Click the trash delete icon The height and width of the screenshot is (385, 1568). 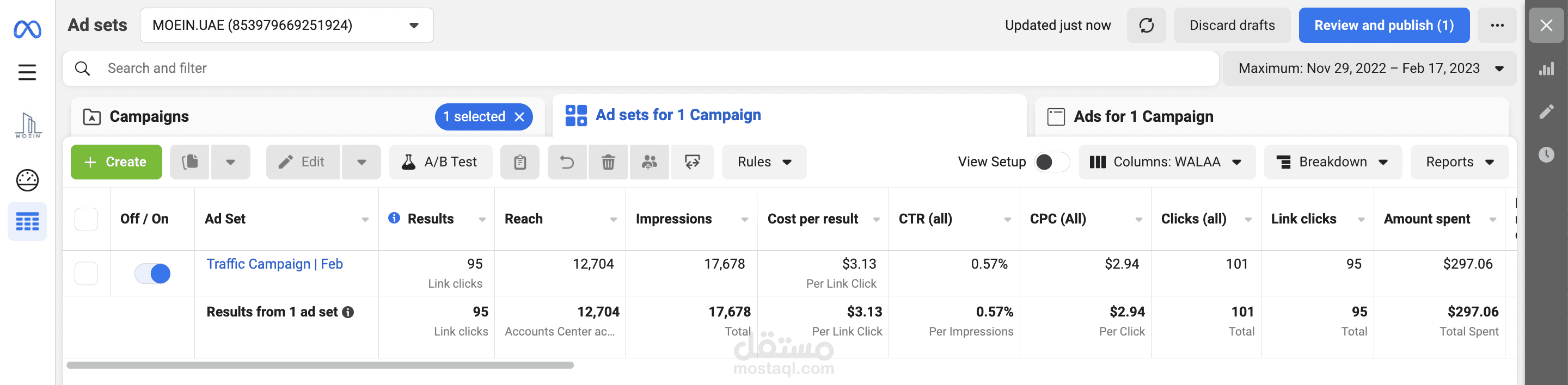tap(608, 163)
